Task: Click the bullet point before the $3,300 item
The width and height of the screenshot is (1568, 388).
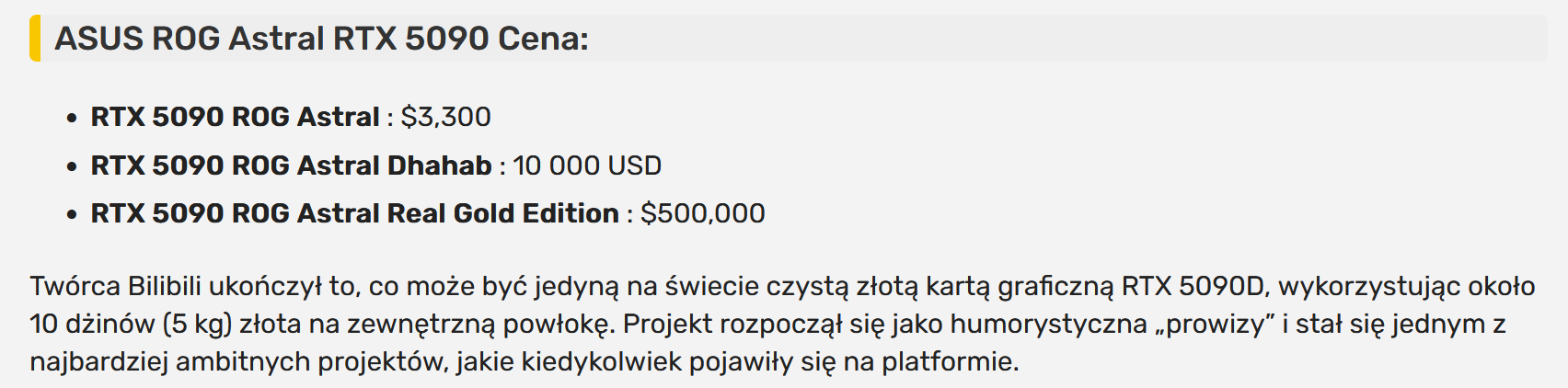Action: [x=72, y=119]
